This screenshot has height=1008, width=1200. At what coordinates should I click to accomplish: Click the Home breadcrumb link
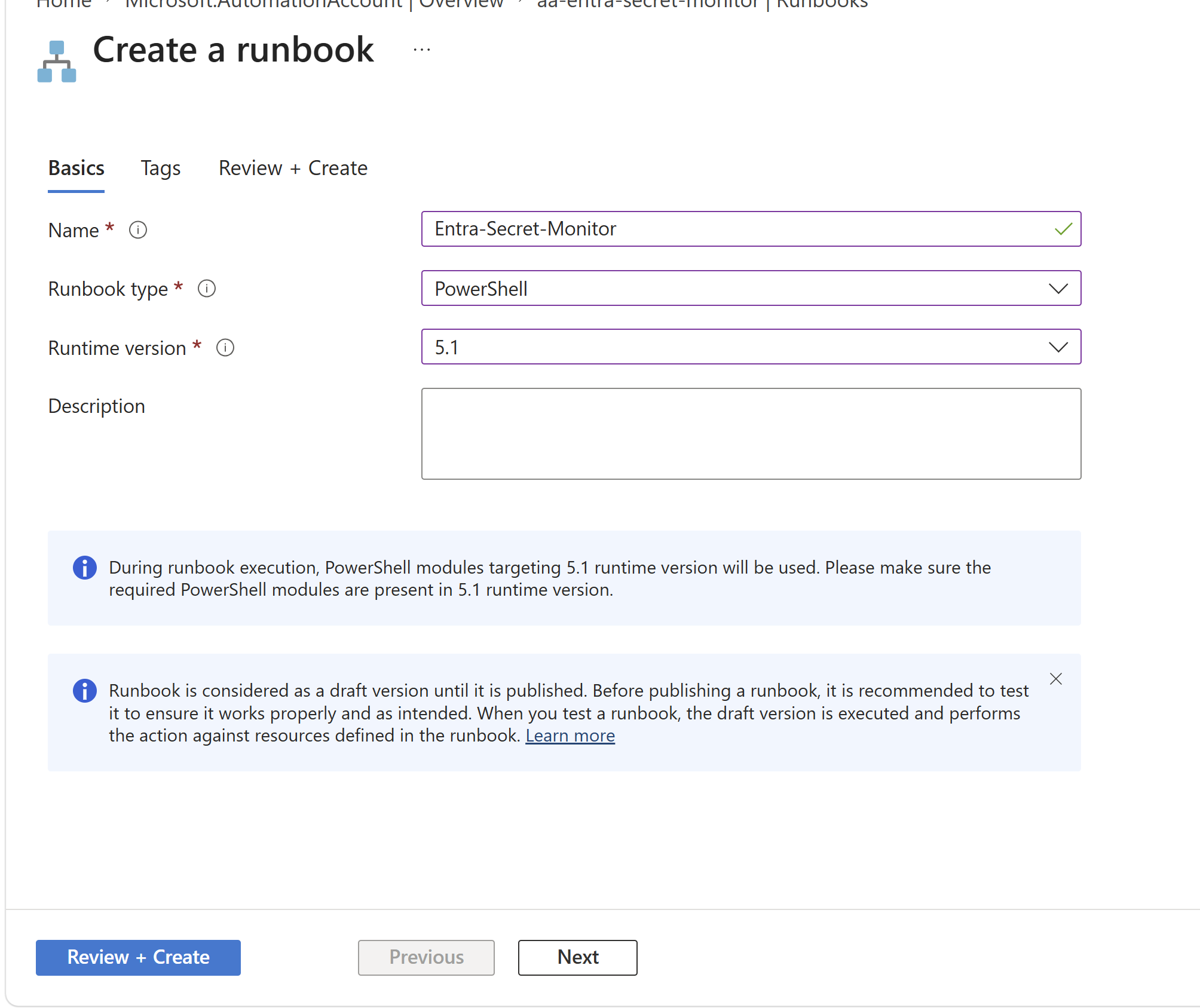click(x=64, y=4)
